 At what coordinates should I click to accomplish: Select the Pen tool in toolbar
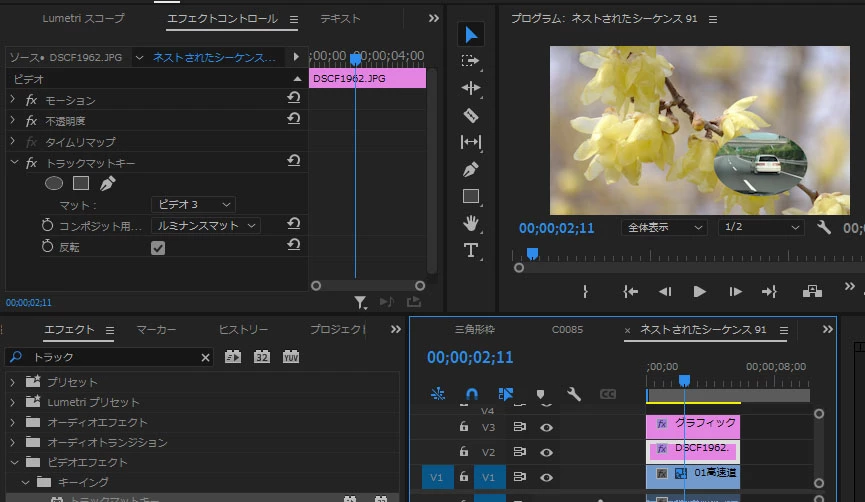click(x=471, y=169)
